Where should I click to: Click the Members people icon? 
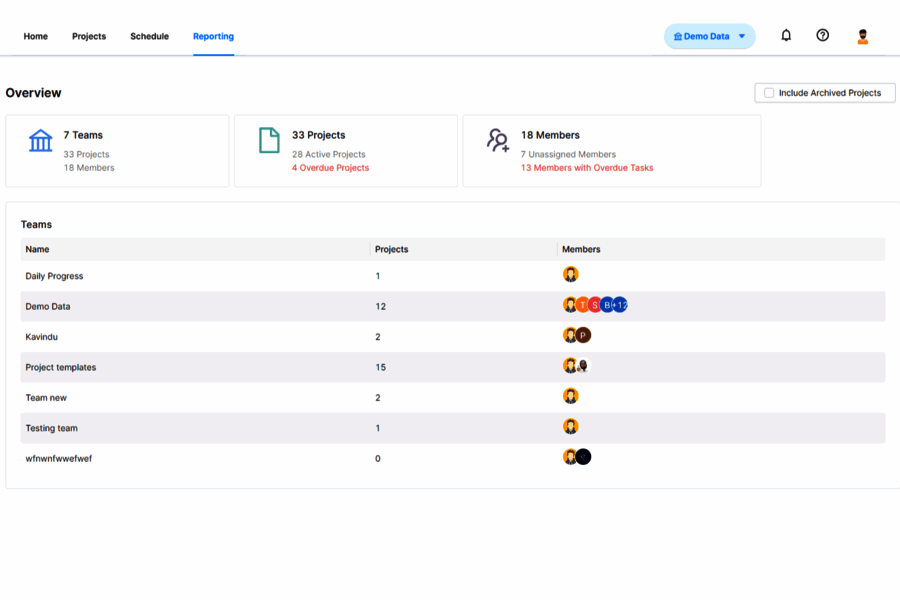pyautogui.click(x=498, y=141)
